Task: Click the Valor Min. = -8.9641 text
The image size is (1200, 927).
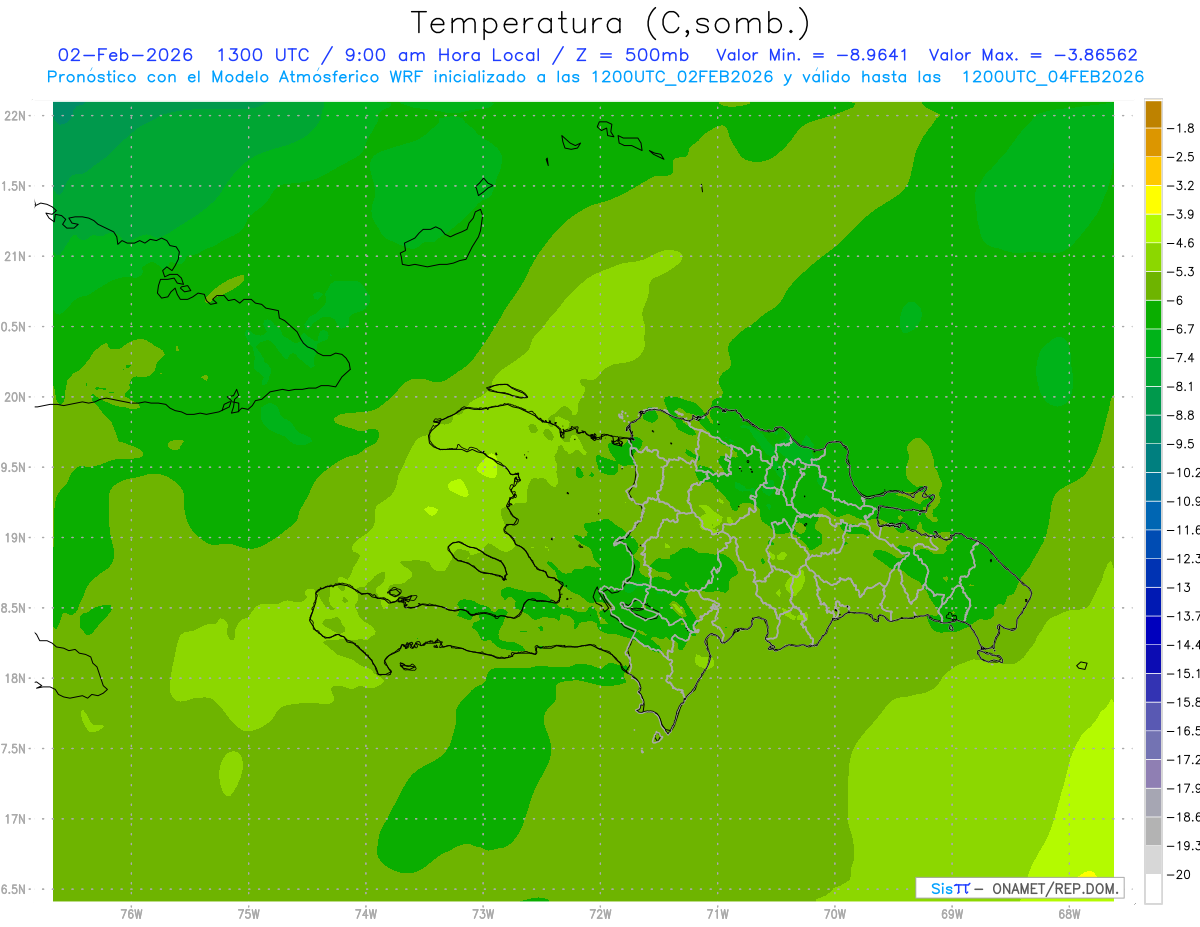Action: [x=812, y=55]
